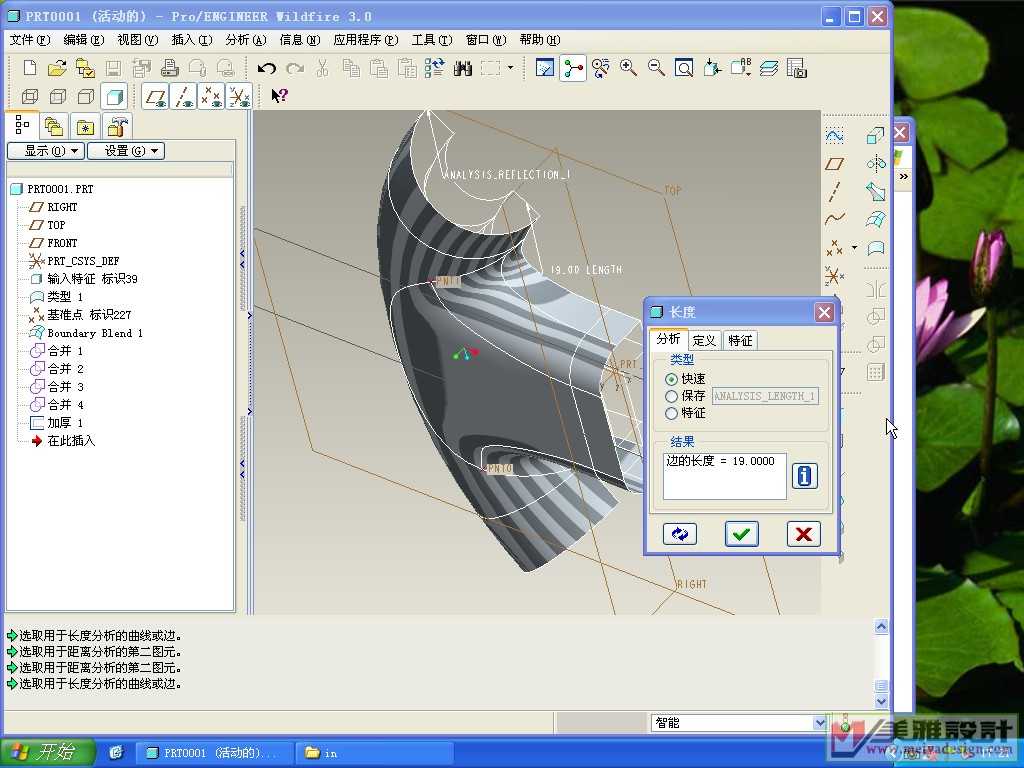Switch to the 定义 tab in length dialog
Image resolution: width=1024 pixels, height=768 pixels.
coord(704,340)
